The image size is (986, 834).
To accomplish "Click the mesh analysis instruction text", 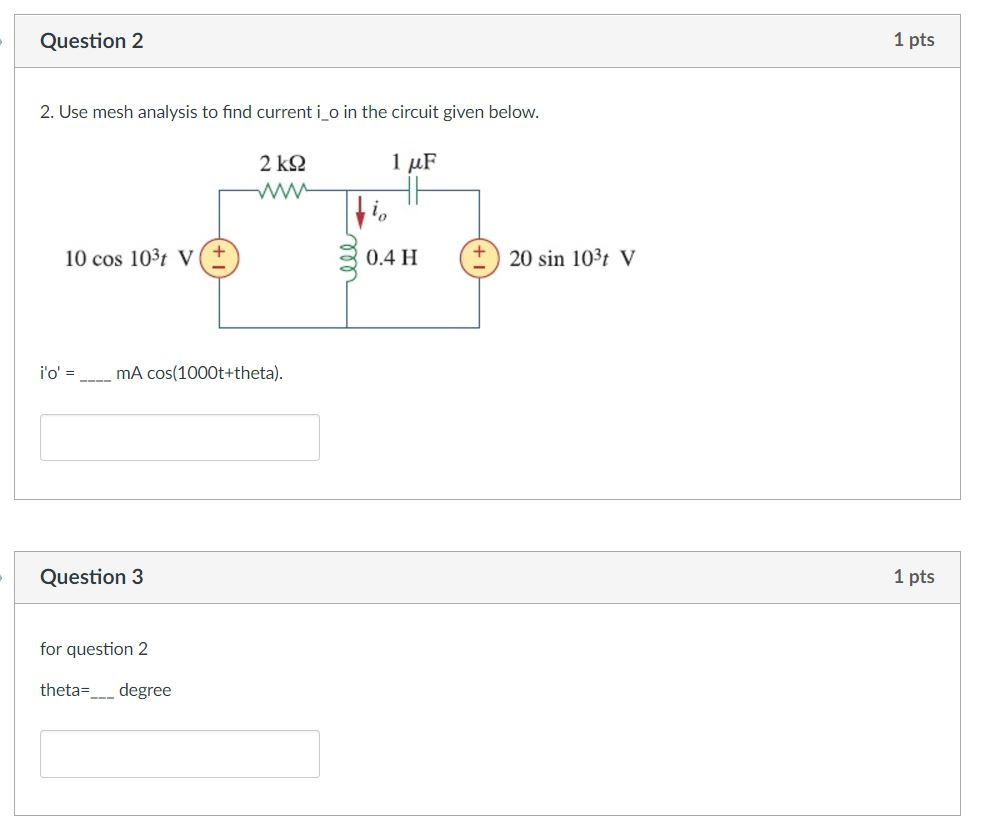I will point(288,112).
